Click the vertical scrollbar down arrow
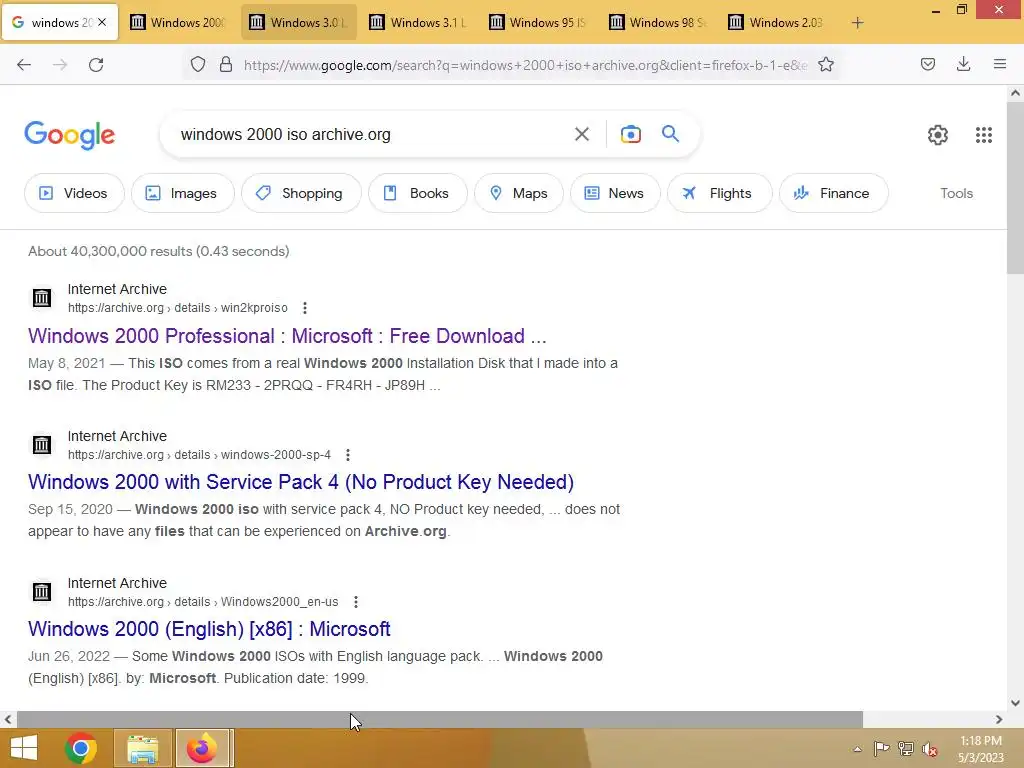 pyautogui.click(x=1015, y=703)
